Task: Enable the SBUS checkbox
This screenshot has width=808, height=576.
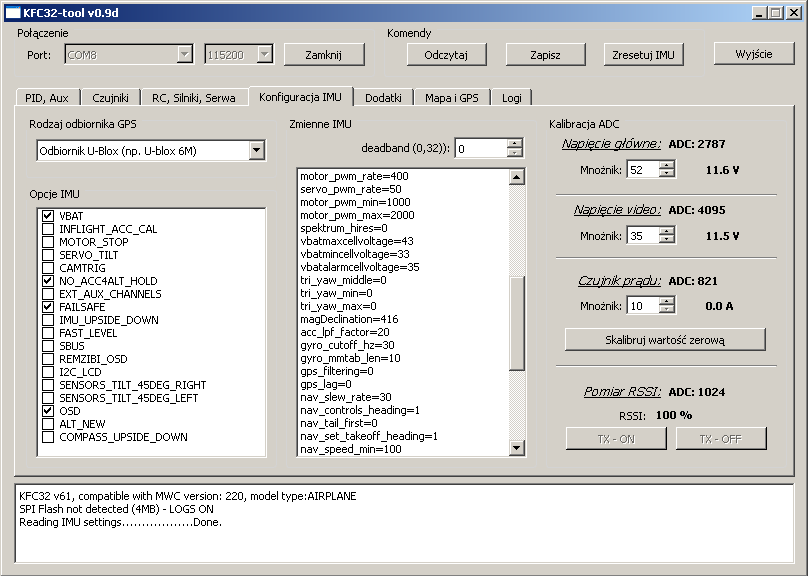Action: (48, 346)
